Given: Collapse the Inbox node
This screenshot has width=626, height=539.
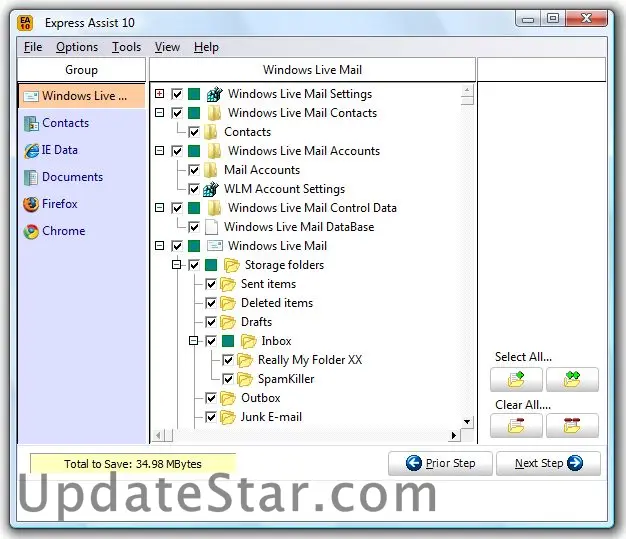Looking at the screenshot, I should pyautogui.click(x=194, y=341).
